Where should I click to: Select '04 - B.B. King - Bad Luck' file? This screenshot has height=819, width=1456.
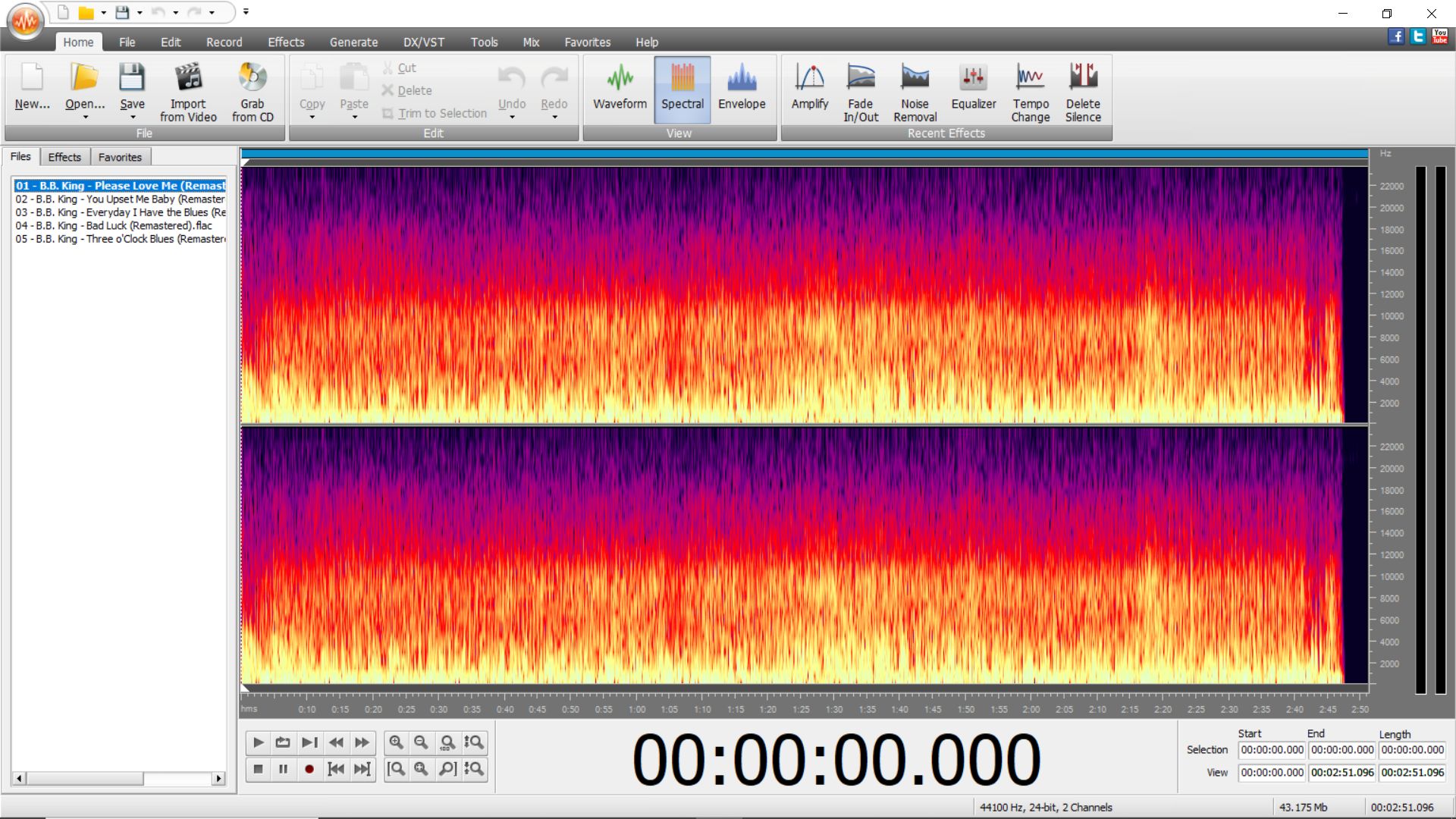pyautogui.click(x=114, y=226)
